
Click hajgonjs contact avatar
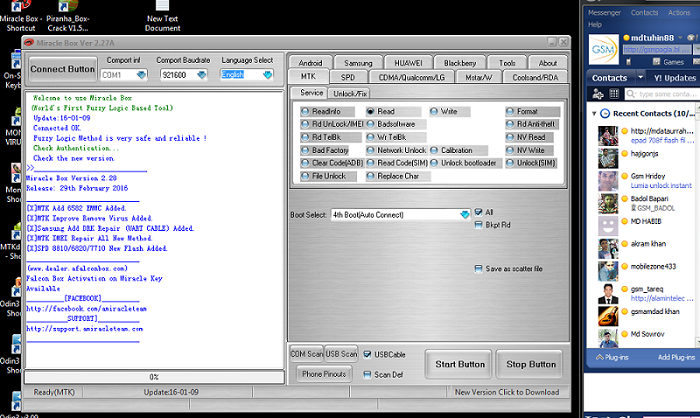point(608,158)
